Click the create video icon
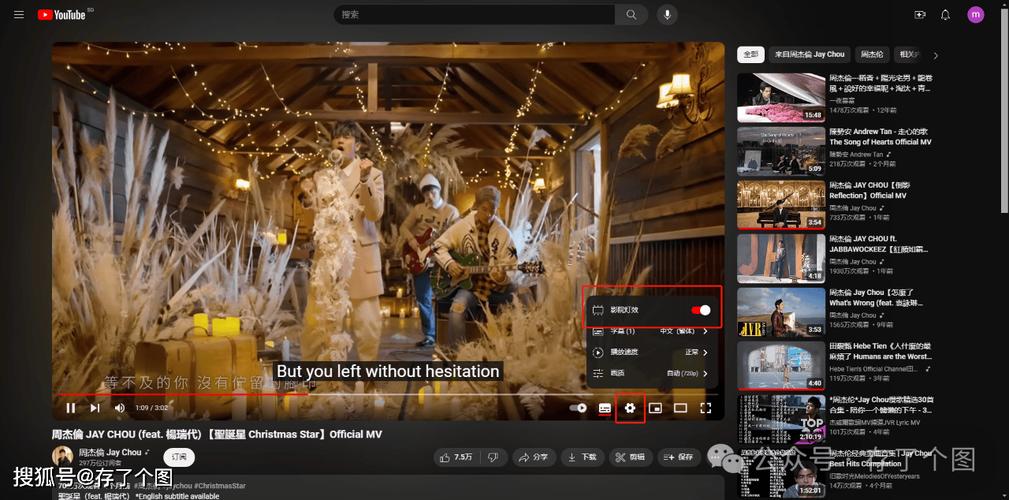 coord(920,15)
